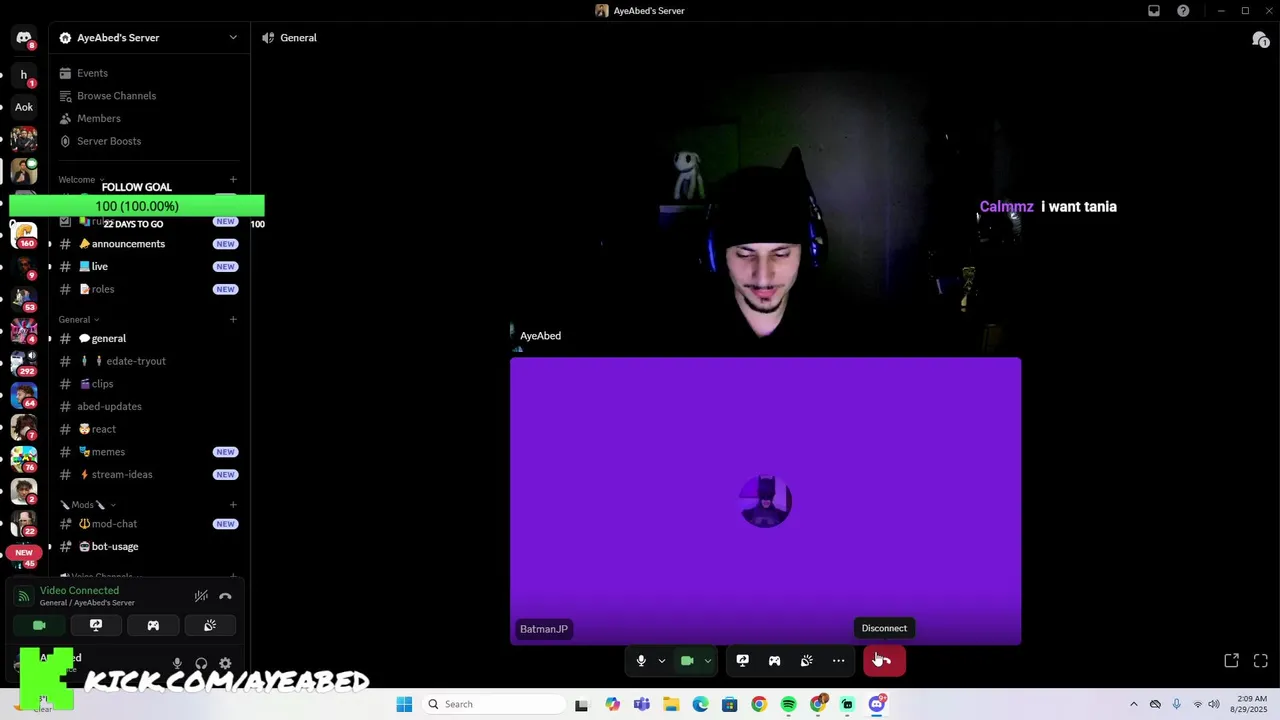
Task: Open Discord inbox icon in title bar
Action: click(1154, 11)
